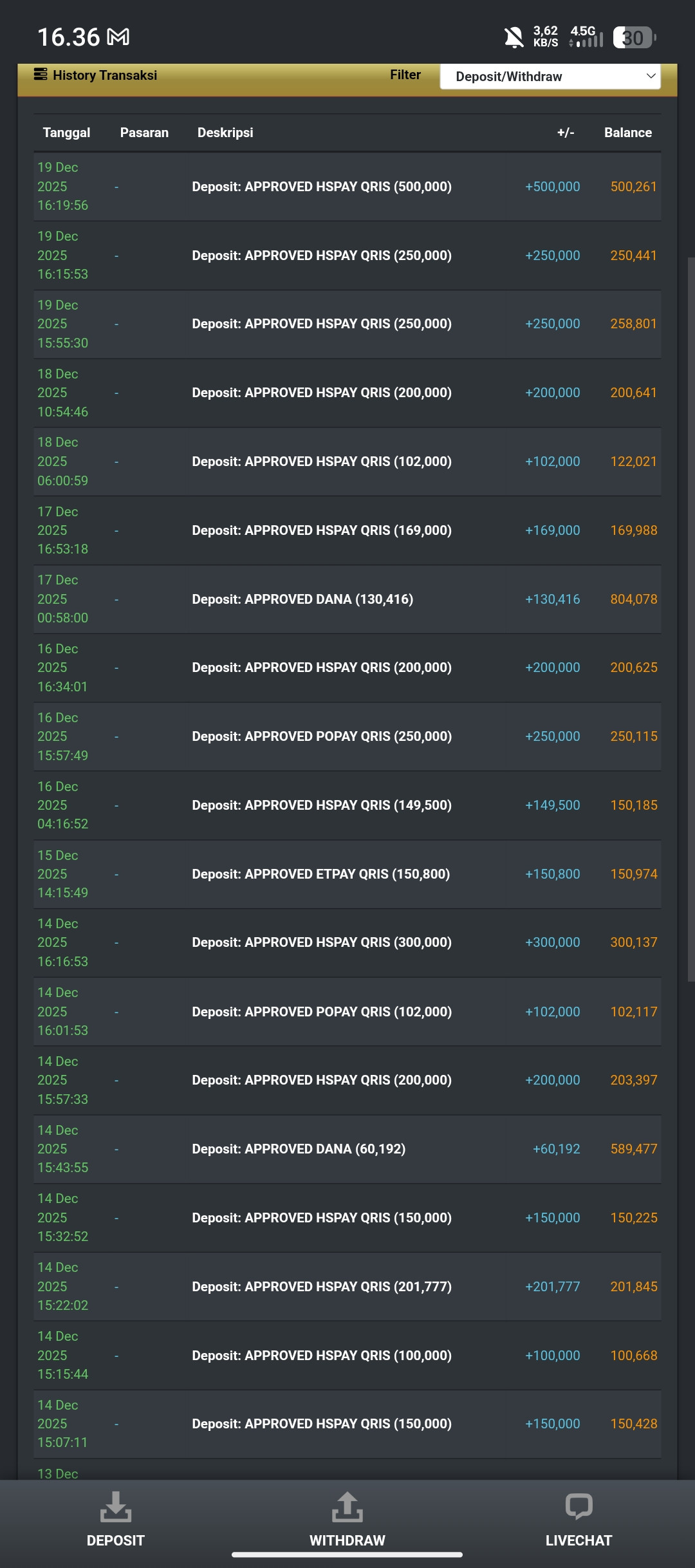
Task: Select the Balance column header
Action: (x=628, y=133)
